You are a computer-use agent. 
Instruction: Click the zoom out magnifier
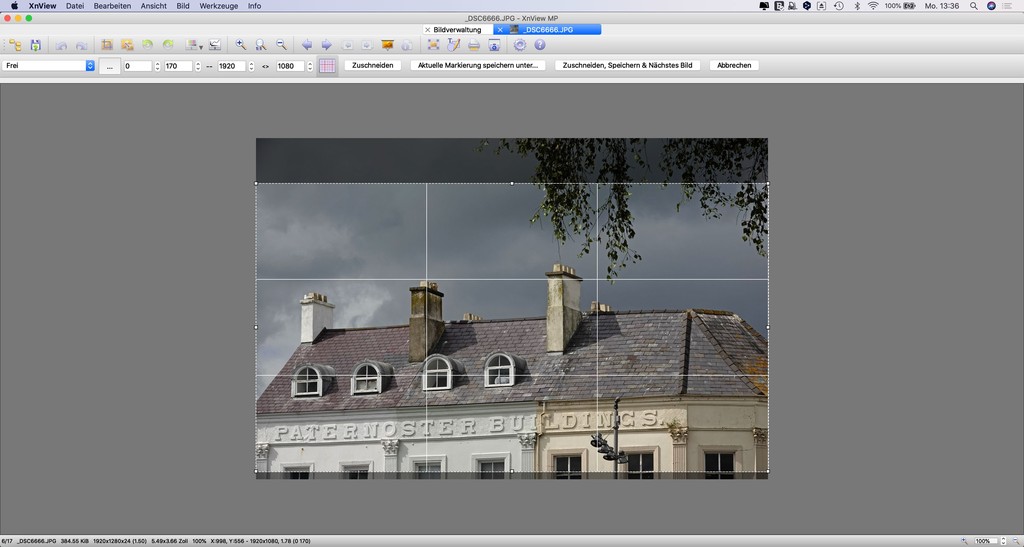281,45
